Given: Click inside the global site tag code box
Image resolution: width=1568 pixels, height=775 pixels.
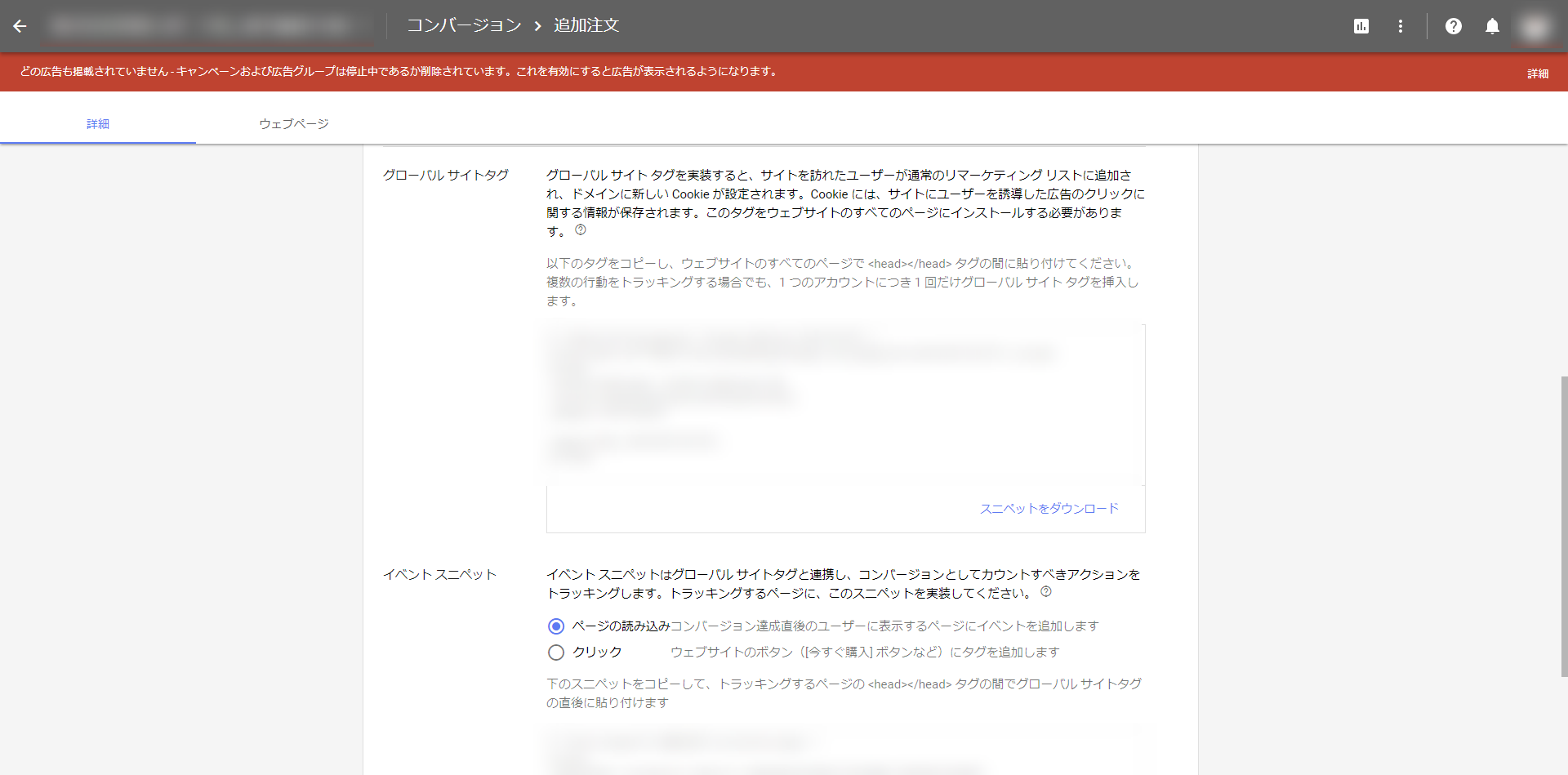Looking at the screenshot, I should (845, 404).
